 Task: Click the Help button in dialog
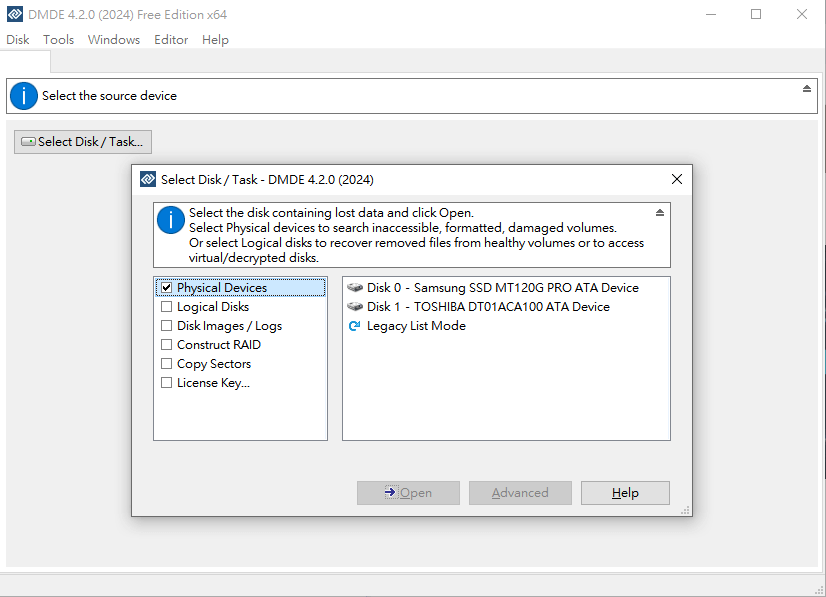625,493
